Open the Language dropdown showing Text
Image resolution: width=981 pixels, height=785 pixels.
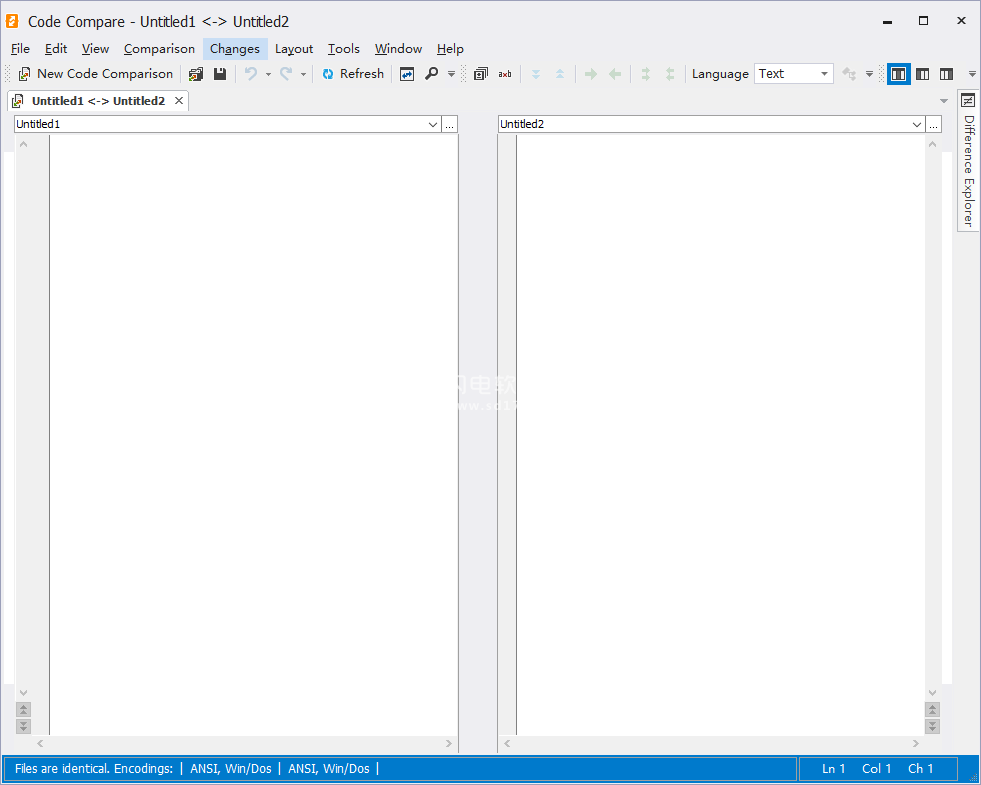[x=794, y=74]
